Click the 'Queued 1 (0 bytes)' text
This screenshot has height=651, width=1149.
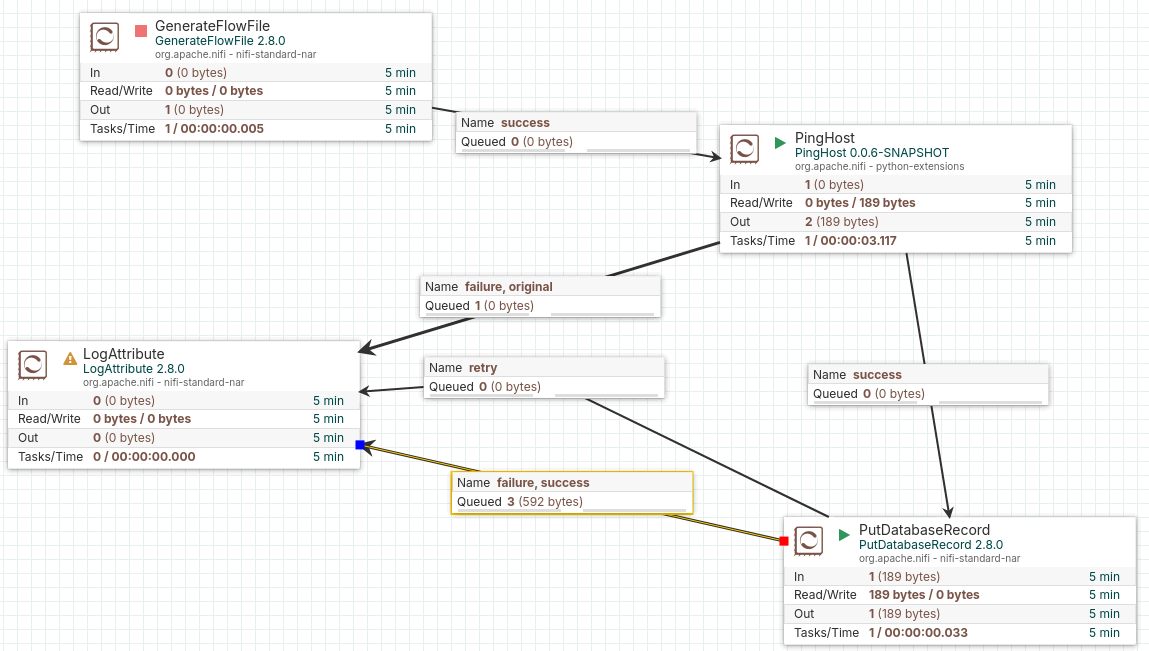tap(479, 306)
